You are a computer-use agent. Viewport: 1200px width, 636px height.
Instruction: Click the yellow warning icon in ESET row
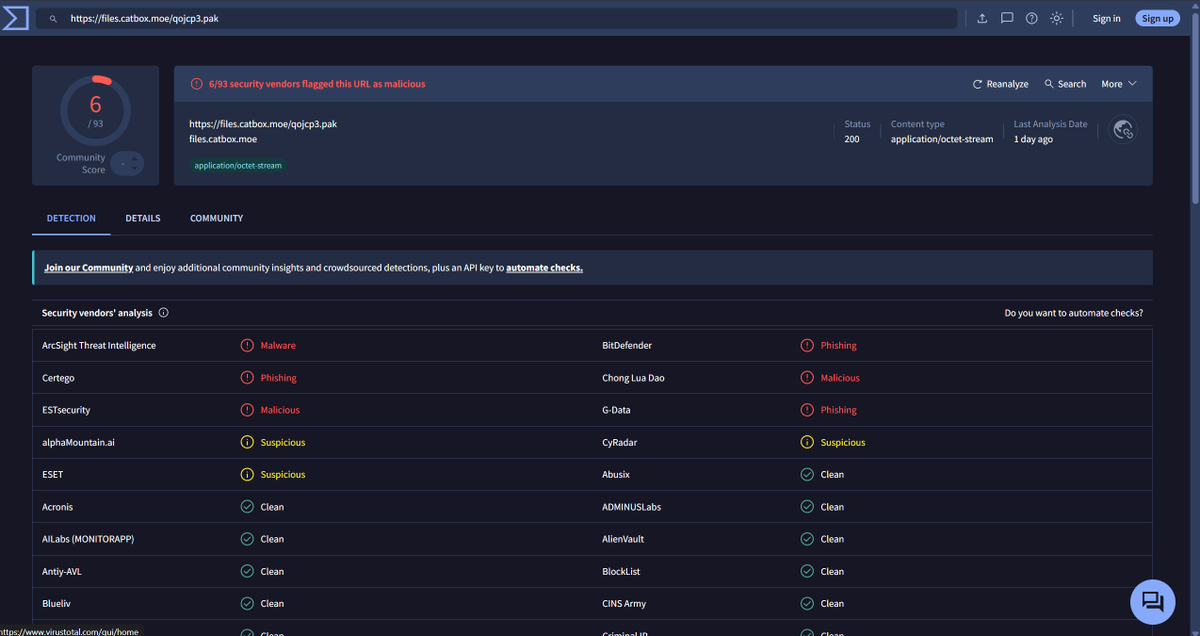(247, 475)
